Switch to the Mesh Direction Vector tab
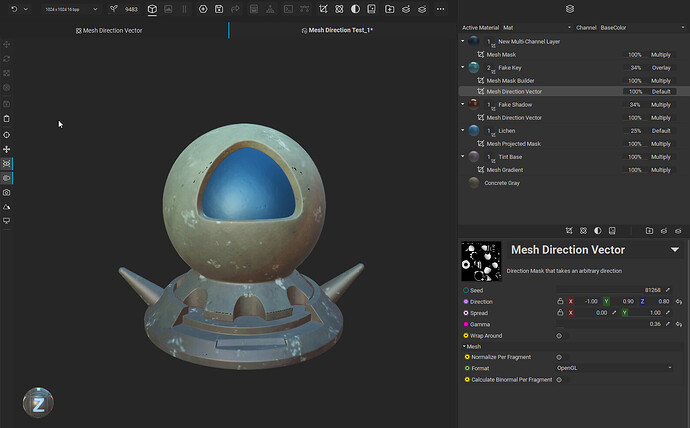 point(110,31)
